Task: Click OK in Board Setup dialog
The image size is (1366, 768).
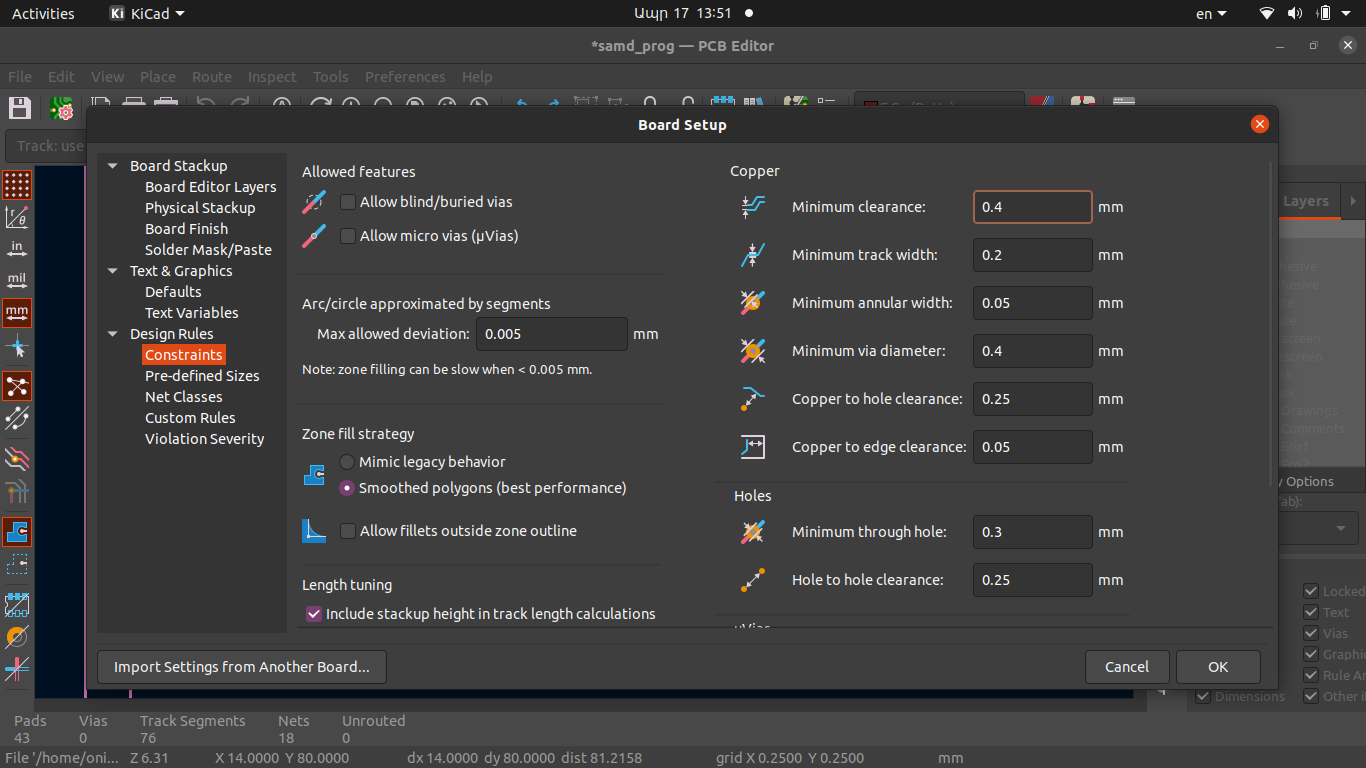Action: (x=1218, y=667)
